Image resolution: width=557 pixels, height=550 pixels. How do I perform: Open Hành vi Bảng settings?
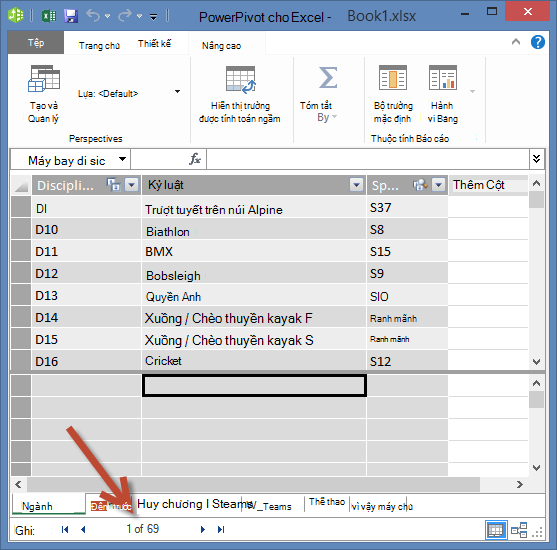point(443,94)
